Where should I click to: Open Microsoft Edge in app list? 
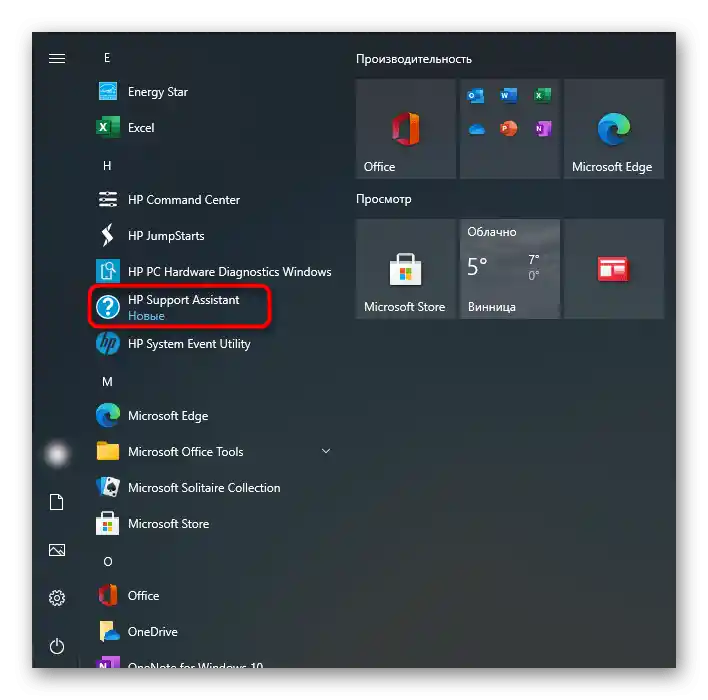(108, 415)
